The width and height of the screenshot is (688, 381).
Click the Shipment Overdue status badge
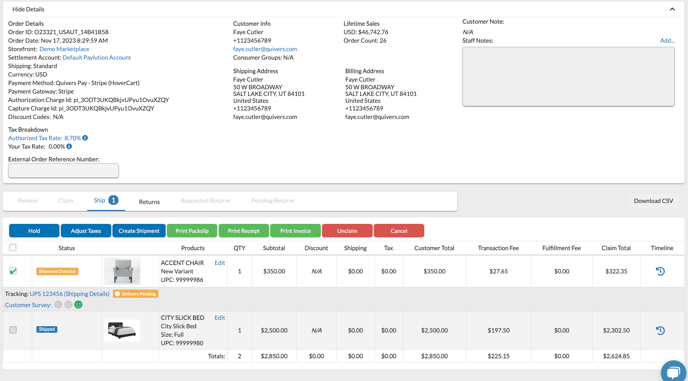point(57,271)
